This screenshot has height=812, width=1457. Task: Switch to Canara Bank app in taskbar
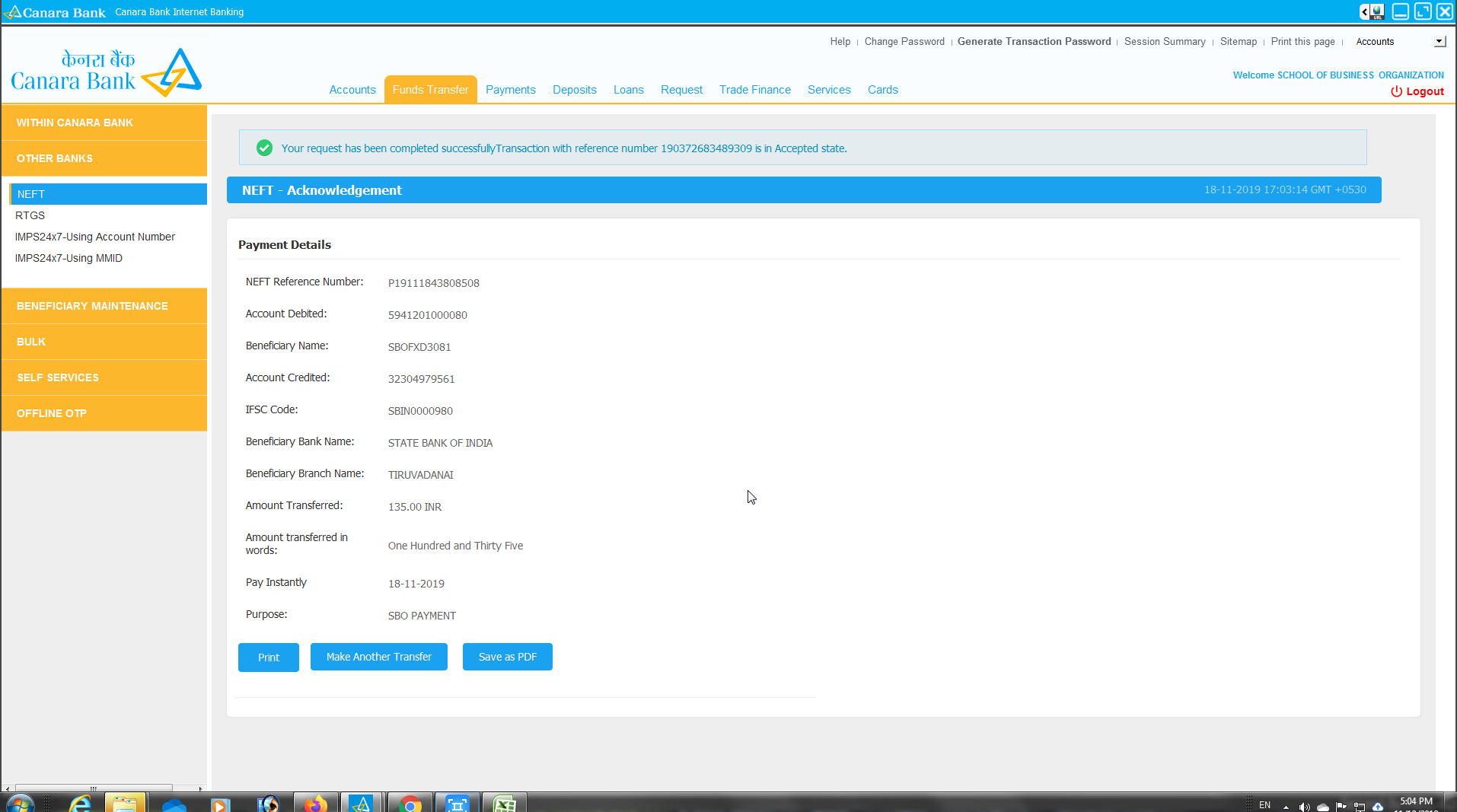coord(361,804)
